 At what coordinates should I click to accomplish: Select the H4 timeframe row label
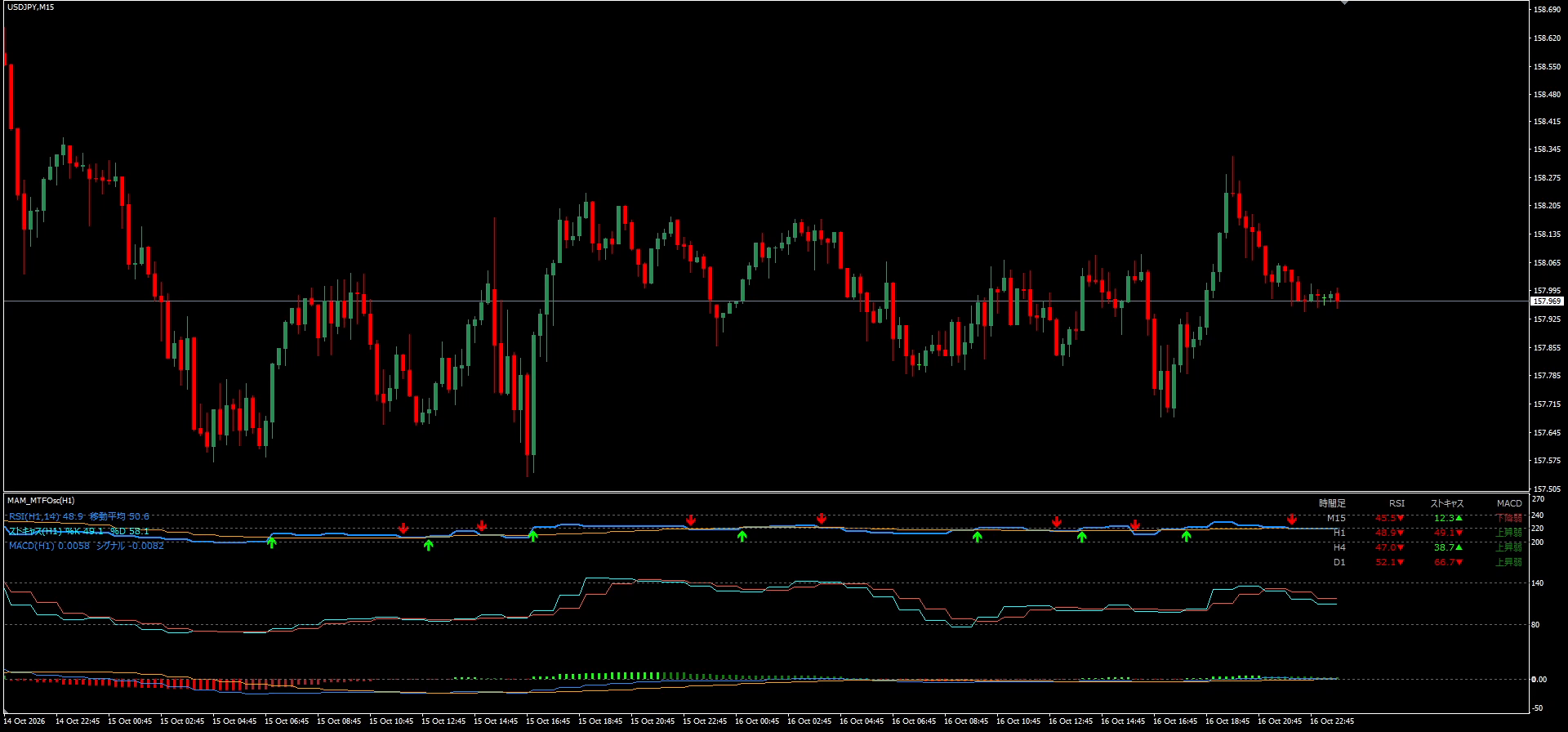[x=1339, y=547]
